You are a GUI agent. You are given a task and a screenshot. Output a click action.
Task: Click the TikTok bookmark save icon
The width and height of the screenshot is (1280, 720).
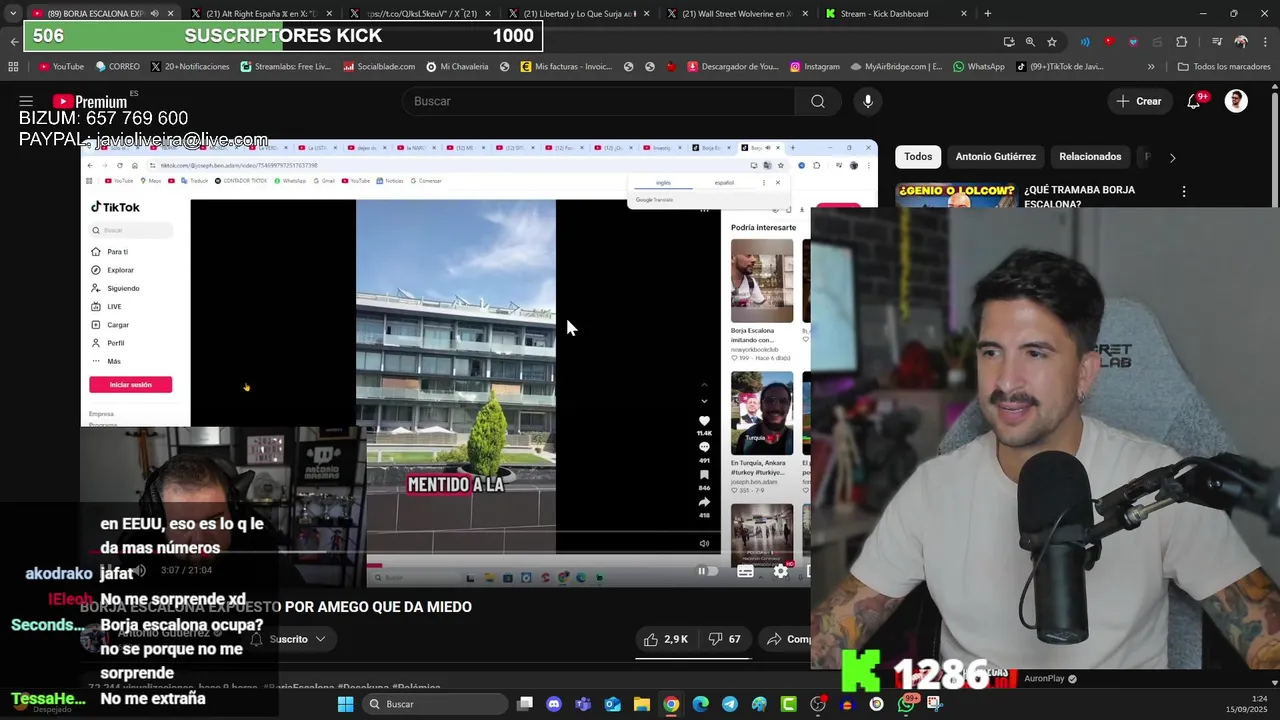coord(704,475)
